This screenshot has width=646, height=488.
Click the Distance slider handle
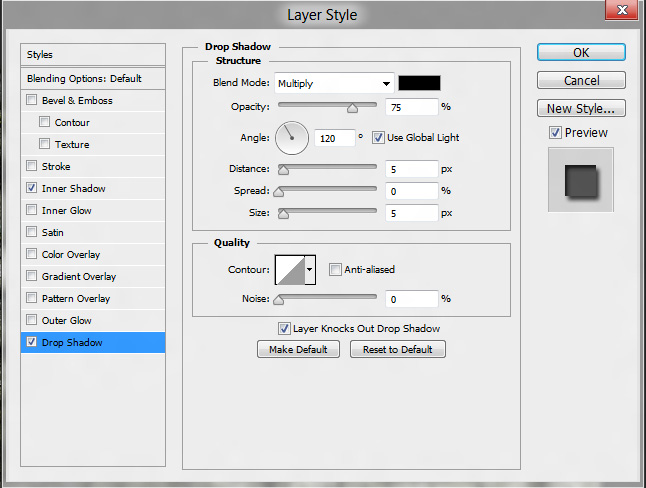(x=283, y=170)
